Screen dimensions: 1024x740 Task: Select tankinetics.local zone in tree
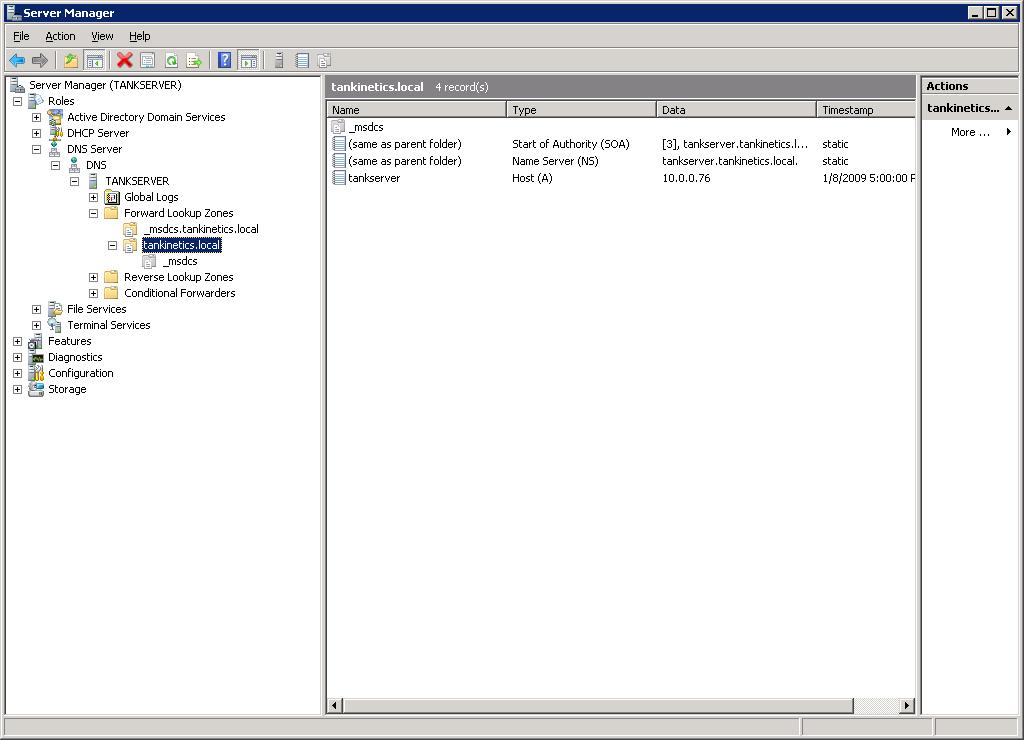[x=182, y=245]
